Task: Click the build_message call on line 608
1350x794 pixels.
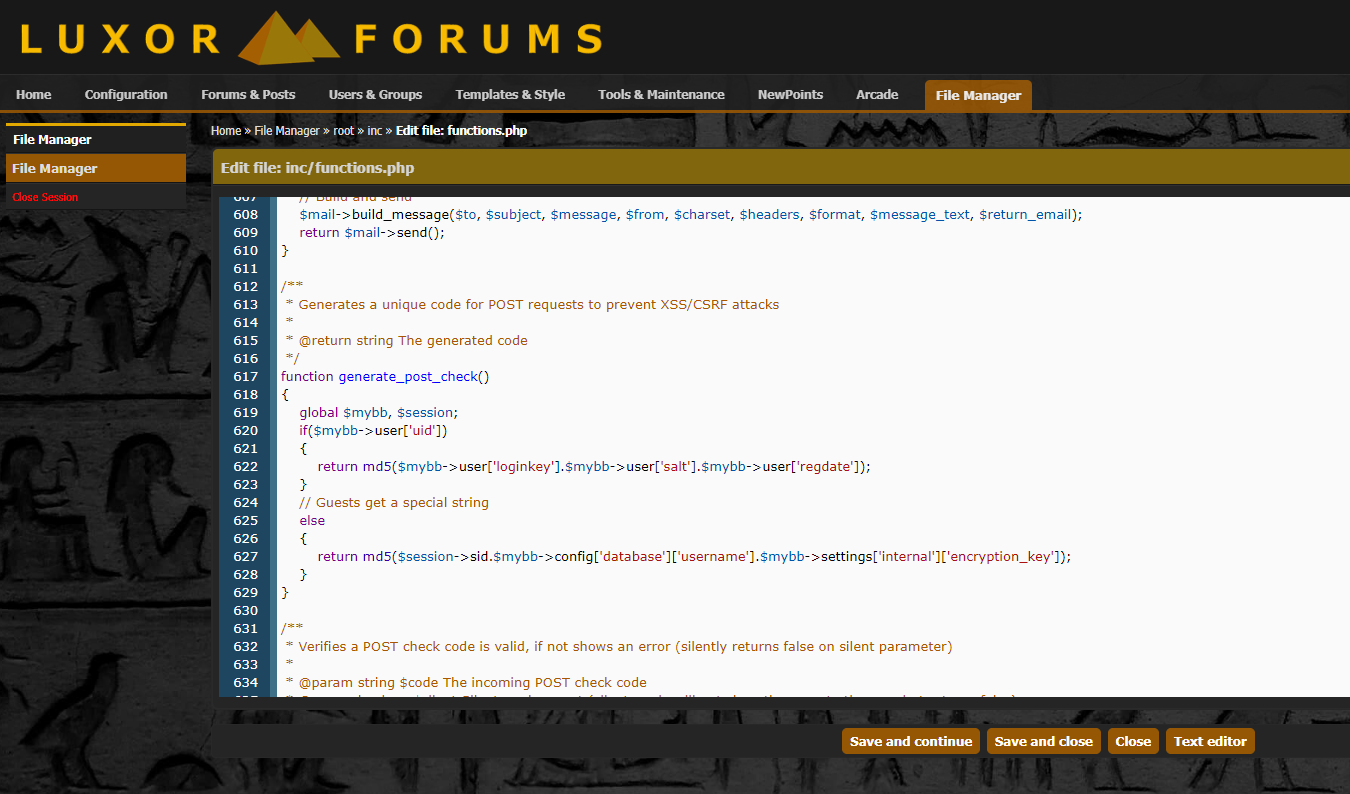Action: [400, 215]
